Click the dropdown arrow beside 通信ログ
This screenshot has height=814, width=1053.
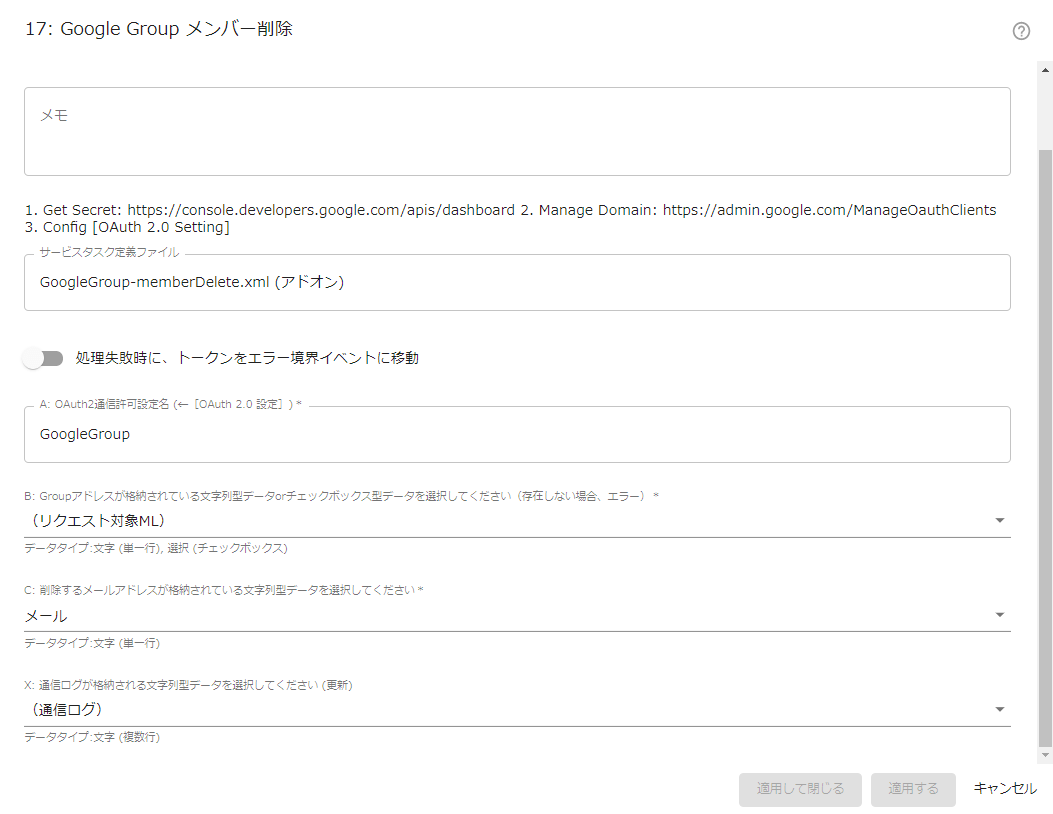click(x=999, y=709)
